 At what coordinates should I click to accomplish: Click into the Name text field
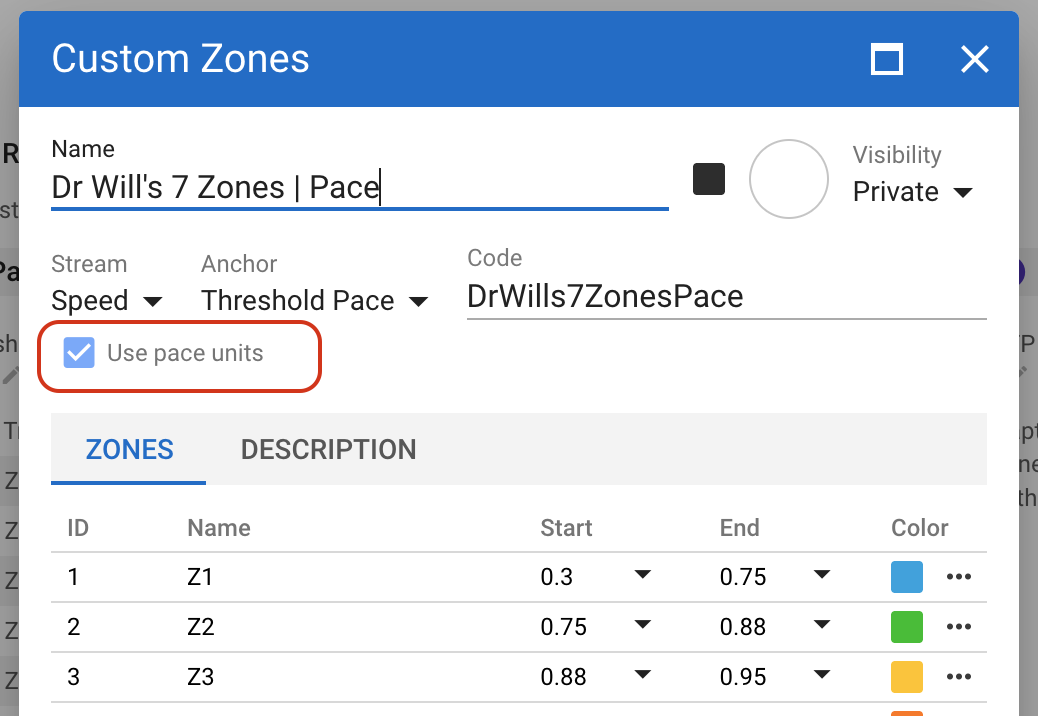point(360,188)
